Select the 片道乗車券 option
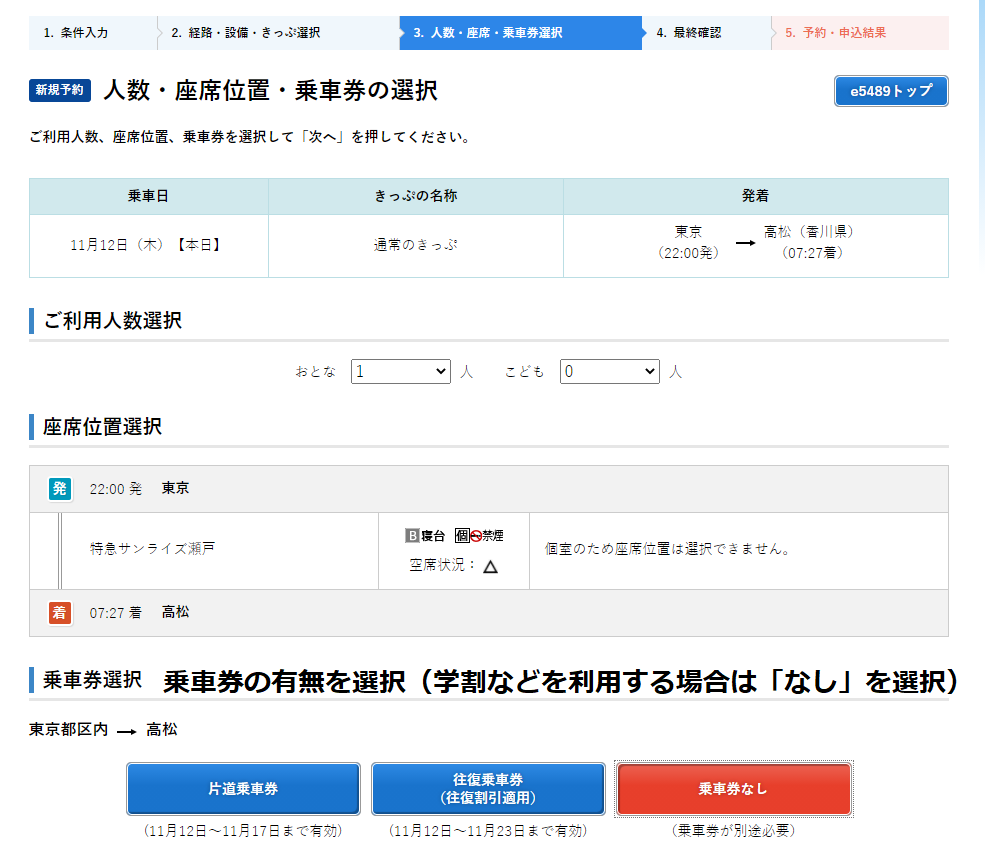 pyautogui.click(x=242, y=788)
